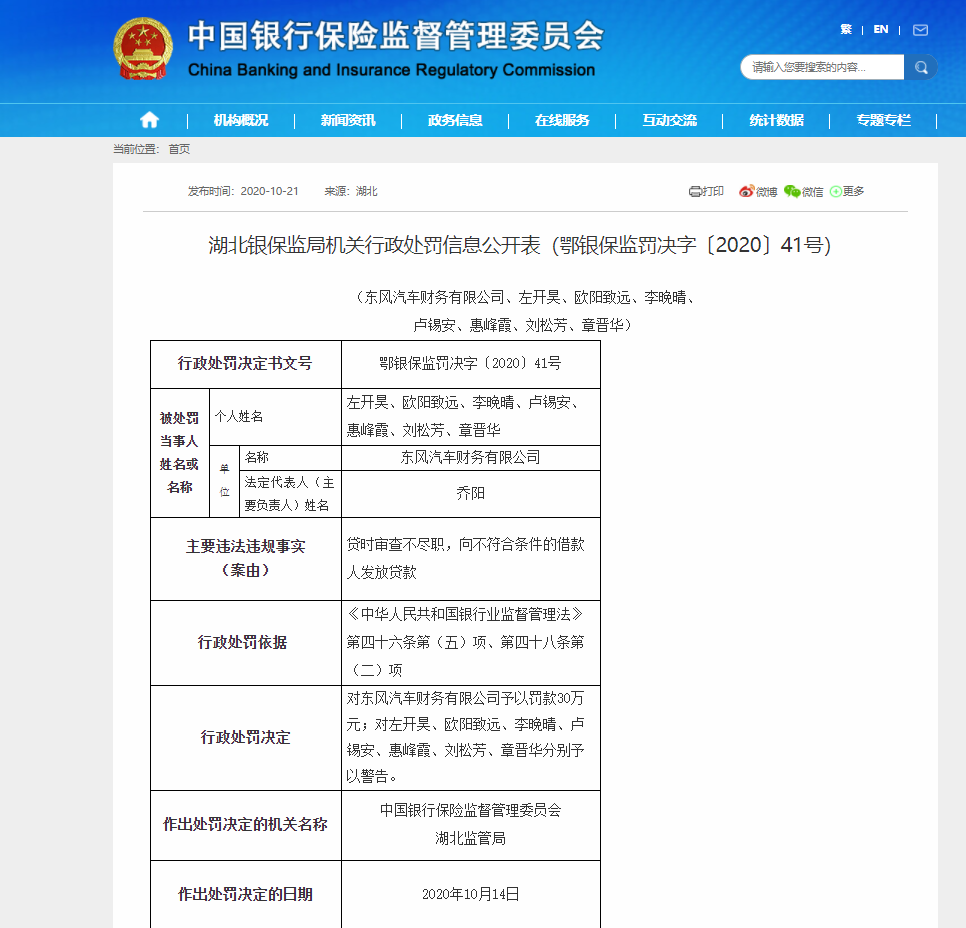
Task: Expand the 在线服务 navigation item
Action: point(562,120)
